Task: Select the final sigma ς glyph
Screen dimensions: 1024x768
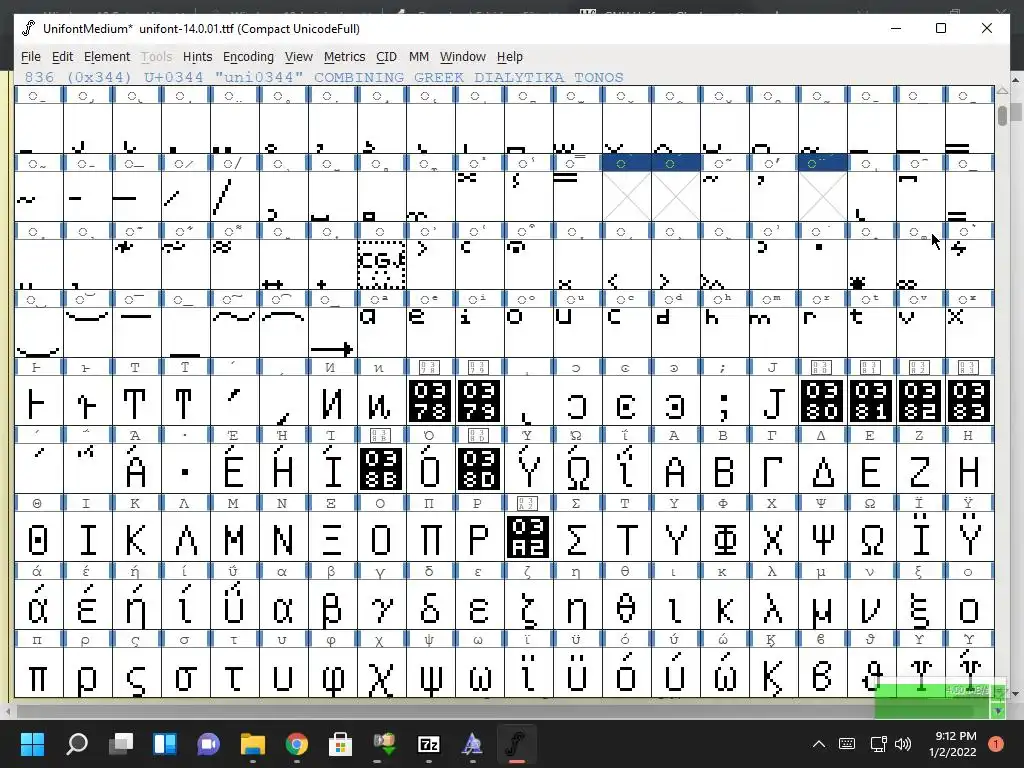Action: (x=136, y=672)
